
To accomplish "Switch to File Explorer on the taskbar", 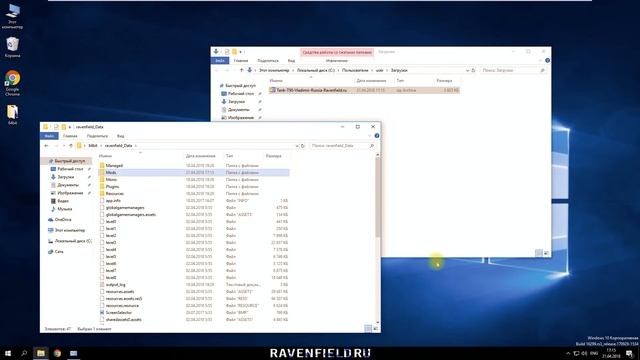I will coord(41,353).
